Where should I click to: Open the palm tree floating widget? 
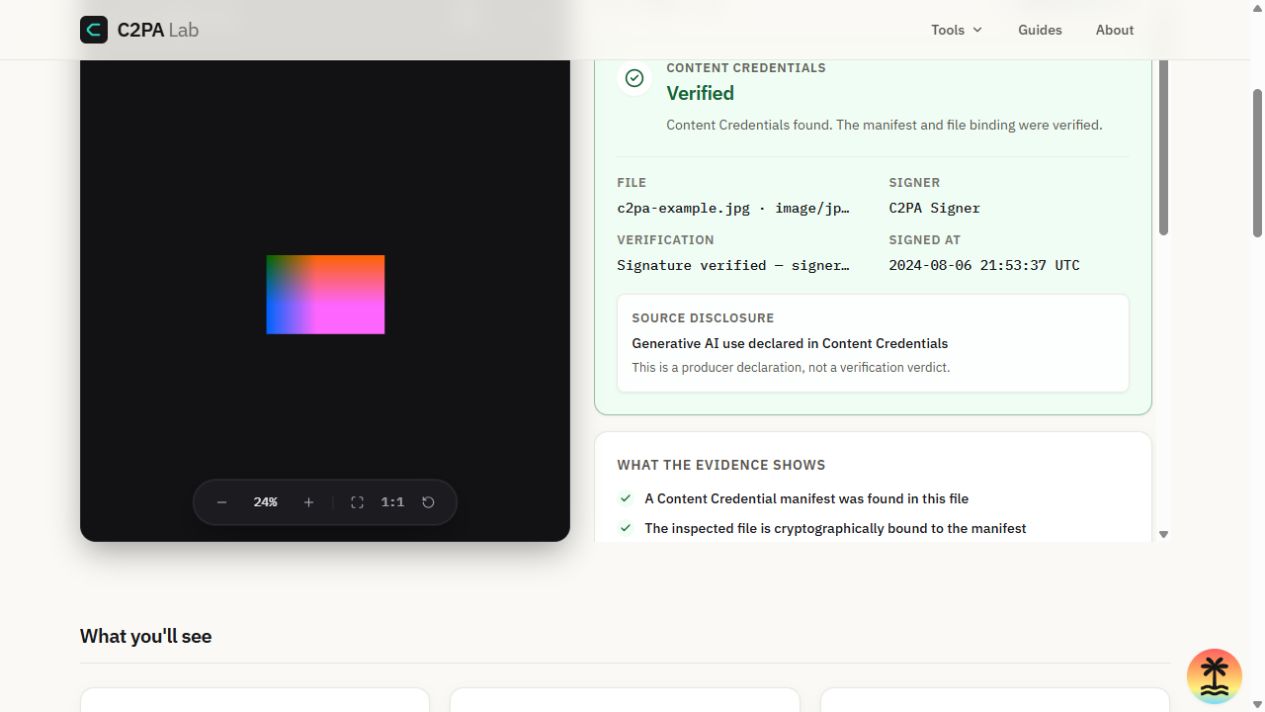1214,676
